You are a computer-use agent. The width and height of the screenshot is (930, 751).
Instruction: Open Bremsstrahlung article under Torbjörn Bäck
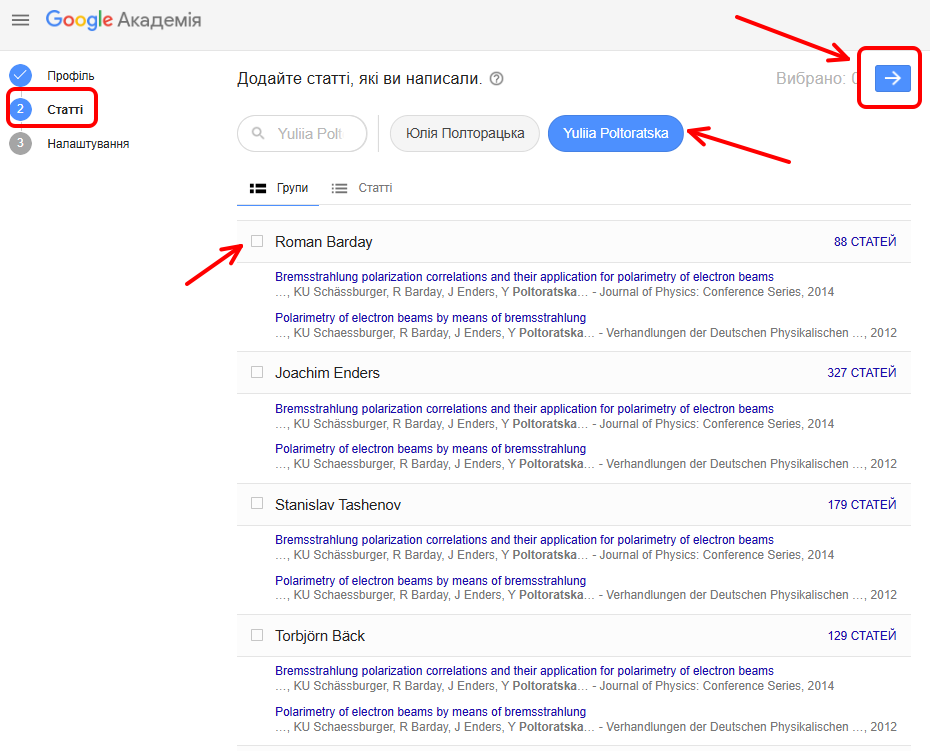tap(524, 670)
